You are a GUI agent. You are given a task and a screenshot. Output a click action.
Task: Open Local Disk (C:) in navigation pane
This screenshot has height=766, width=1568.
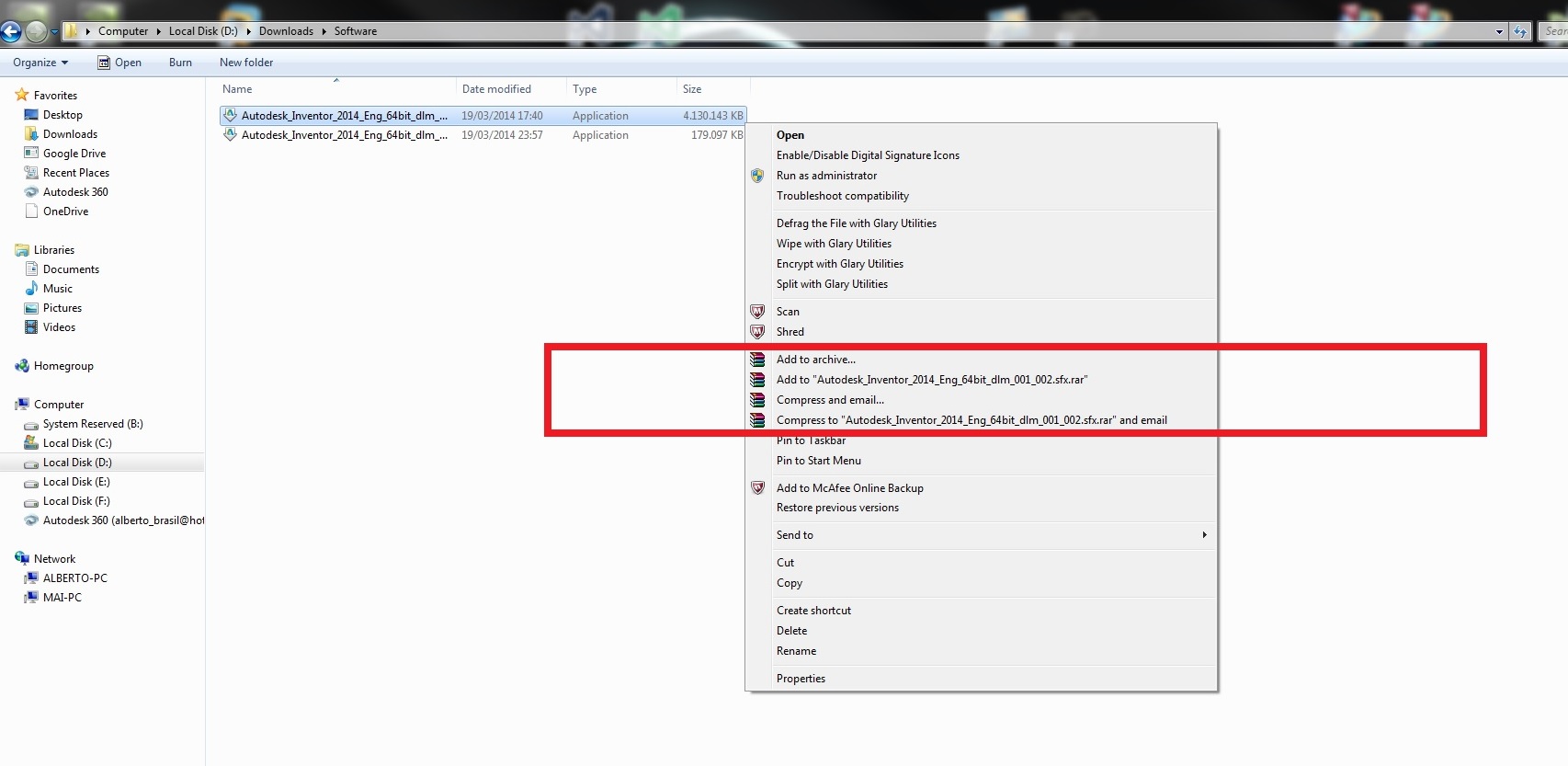point(77,443)
